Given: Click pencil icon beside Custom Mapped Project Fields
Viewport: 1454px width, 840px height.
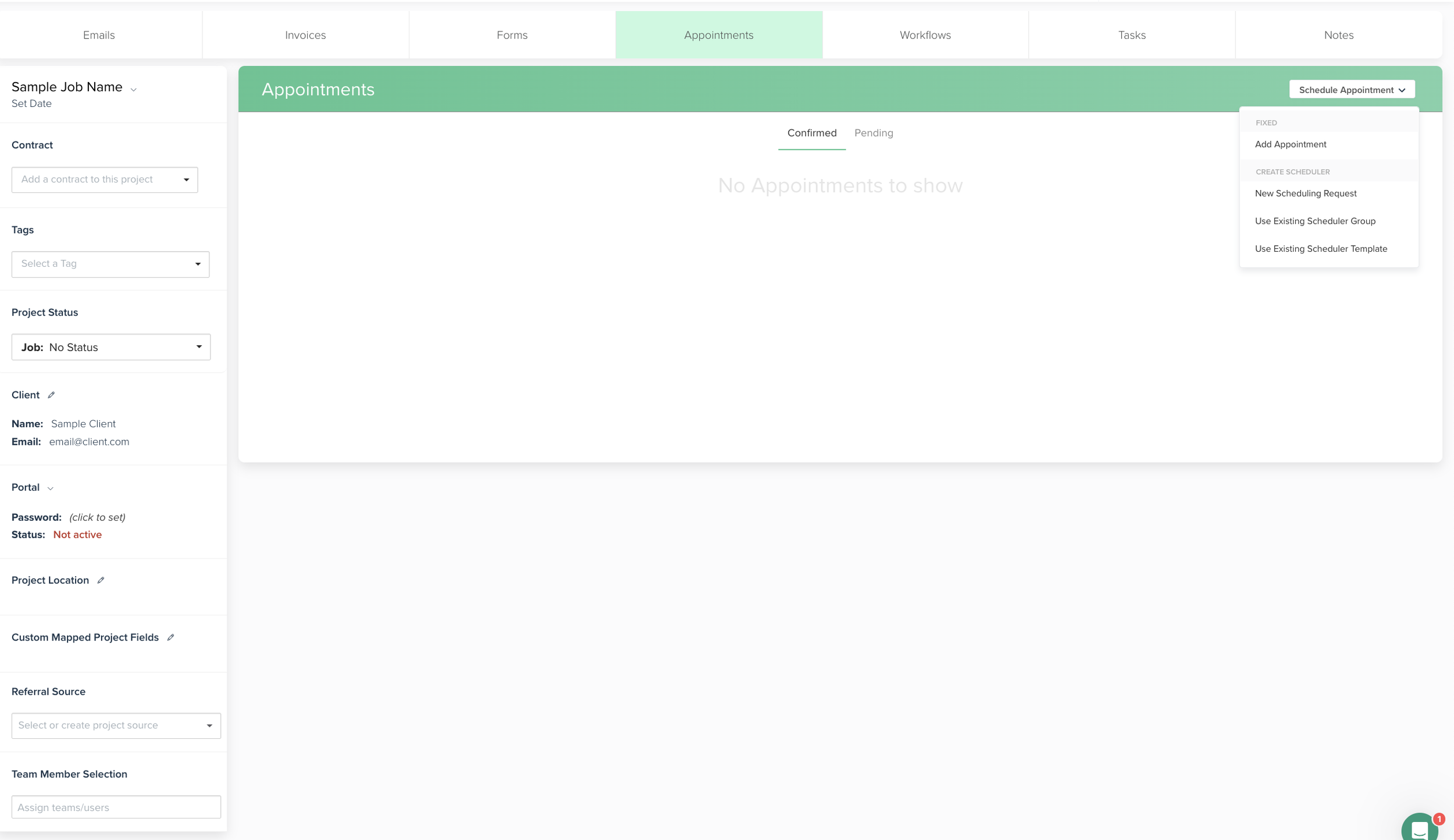Looking at the screenshot, I should pyautogui.click(x=170, y=638).
